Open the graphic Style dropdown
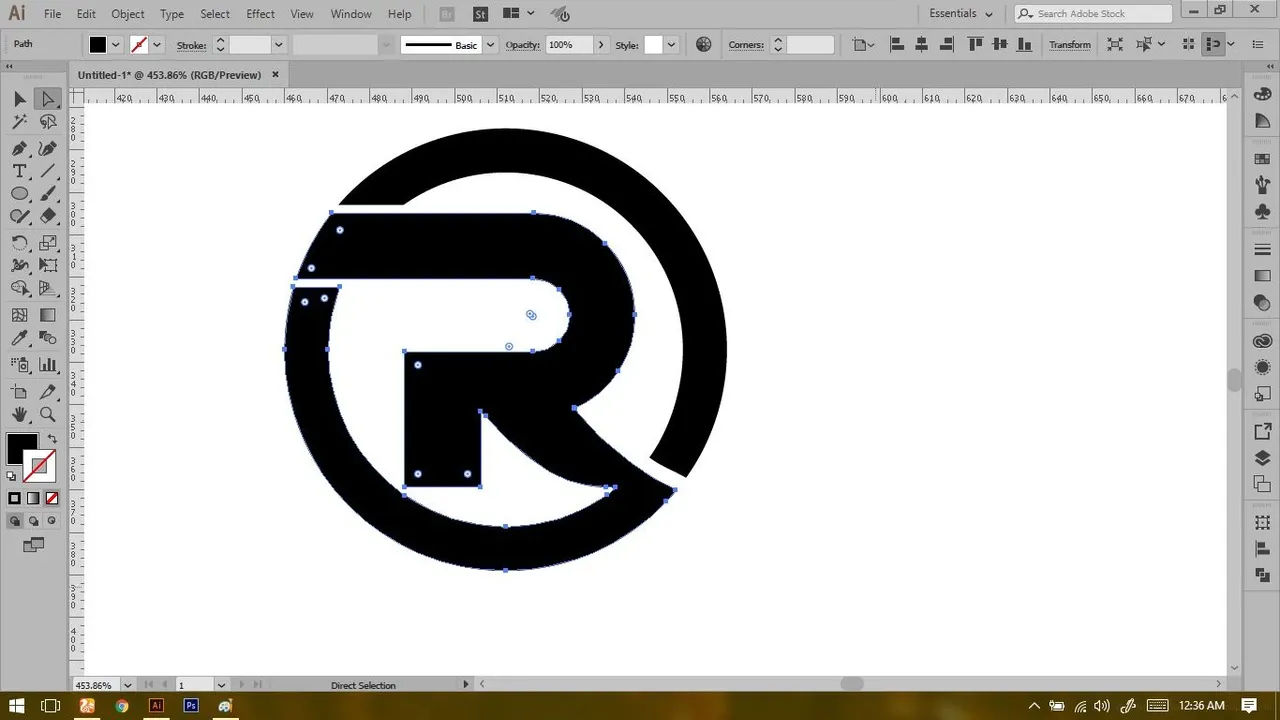1280x720 pixels. 671,45
